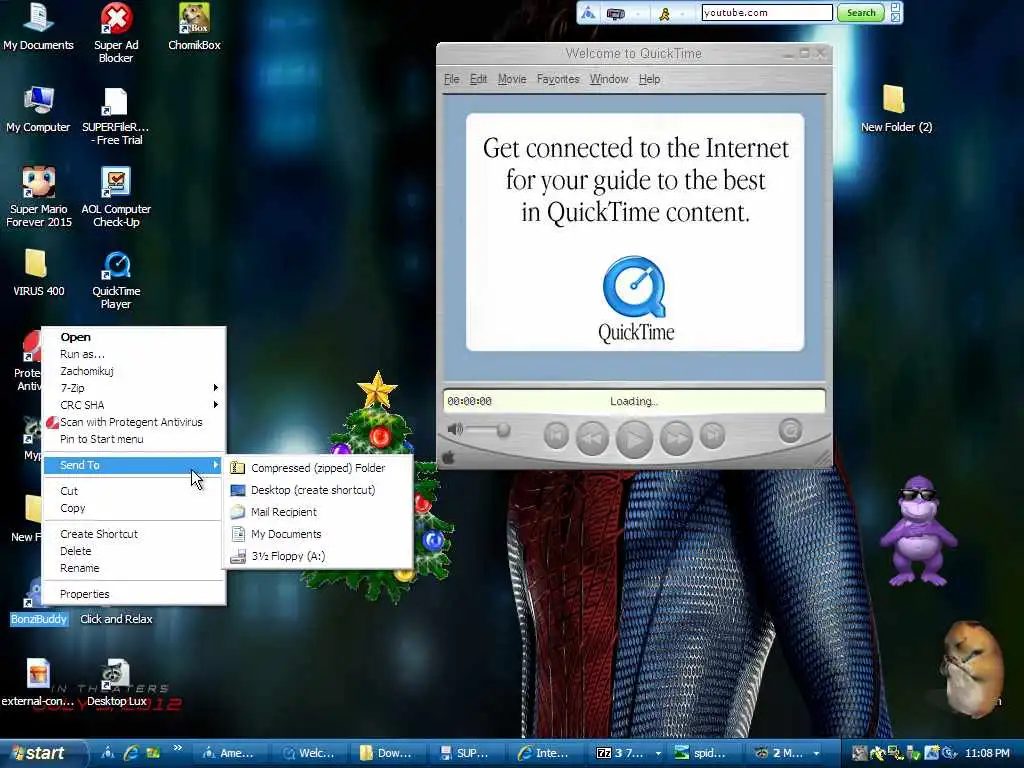1024x768 pixels.
Task: Send to Desktop (create shortcut)
Action: pos(318,490)
